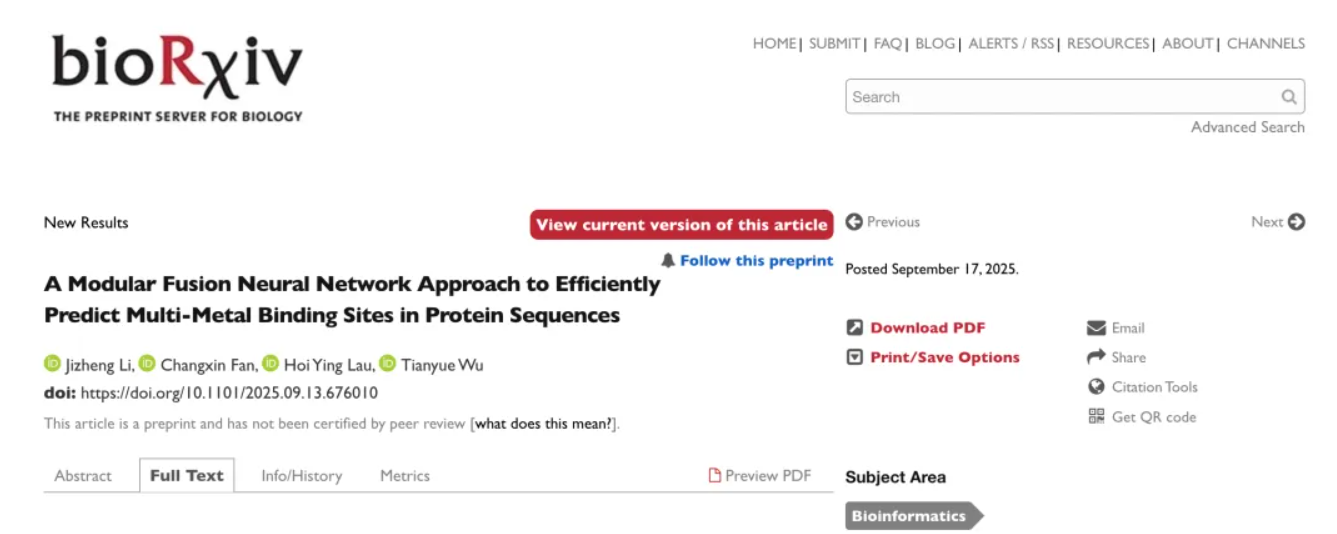
Task: Click the Get QR code icon
Action: [1096, 417]
